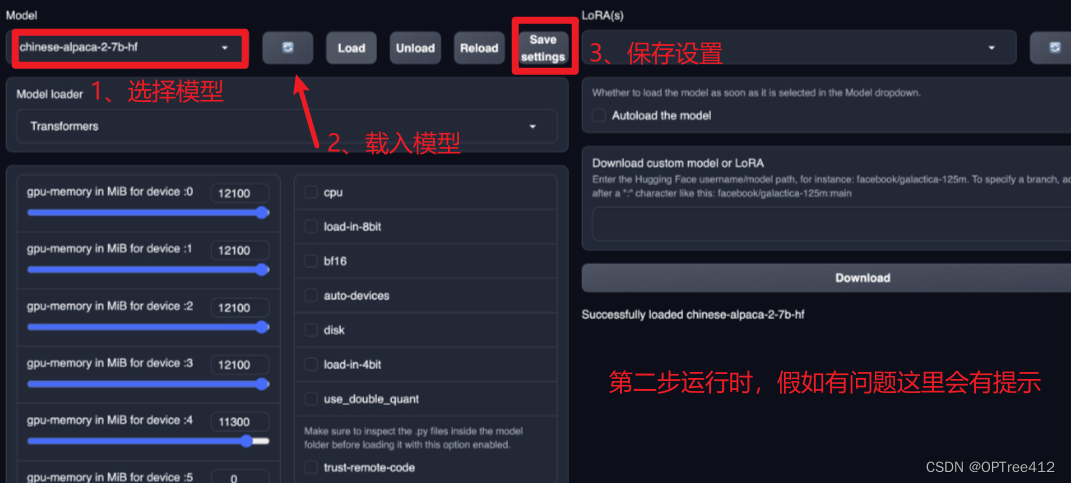1071x483 pixels.
Task: Enable the cpu checkbox
Action: 311,192
